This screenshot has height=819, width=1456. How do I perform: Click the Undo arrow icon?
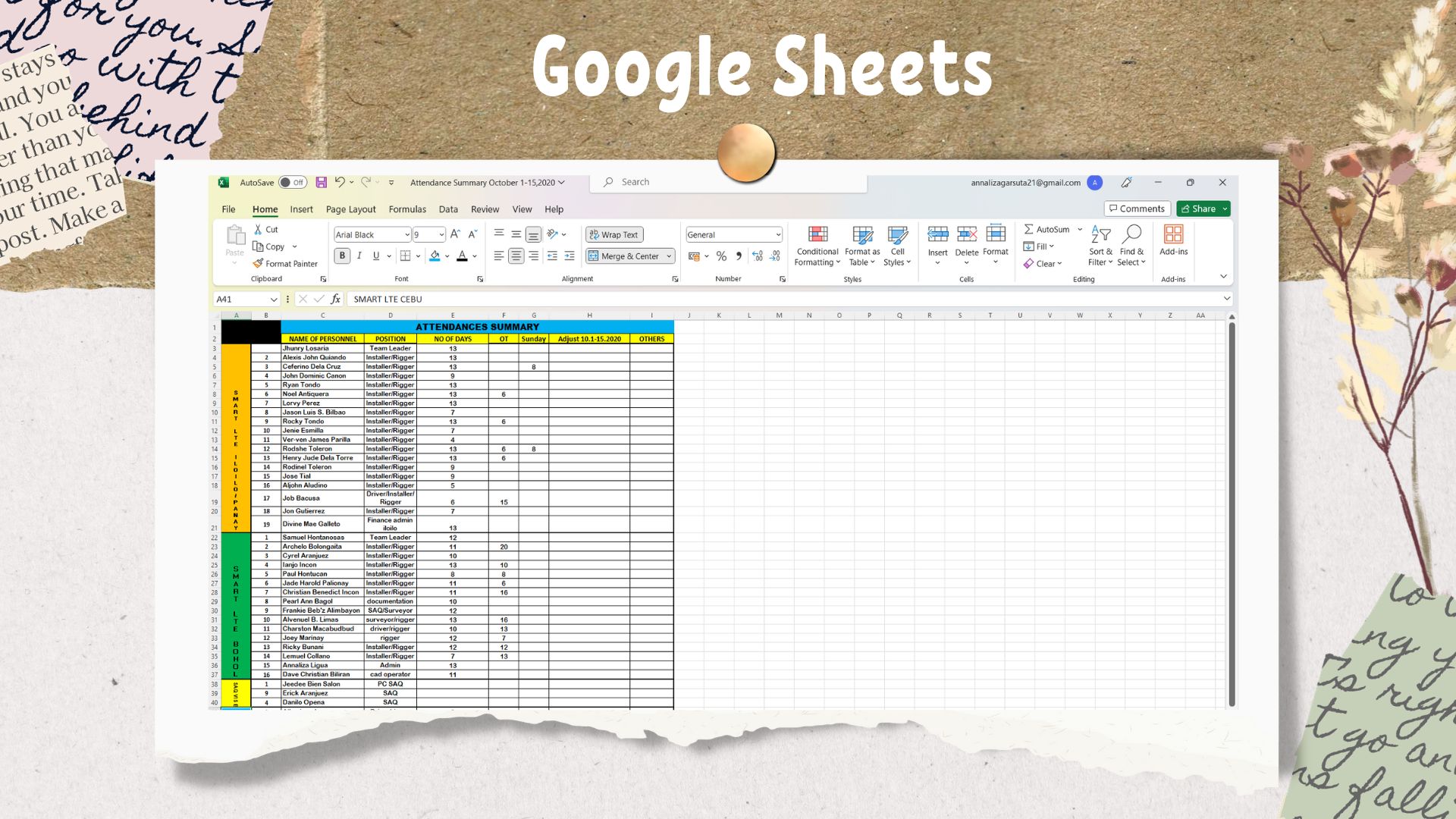point(340,182)
